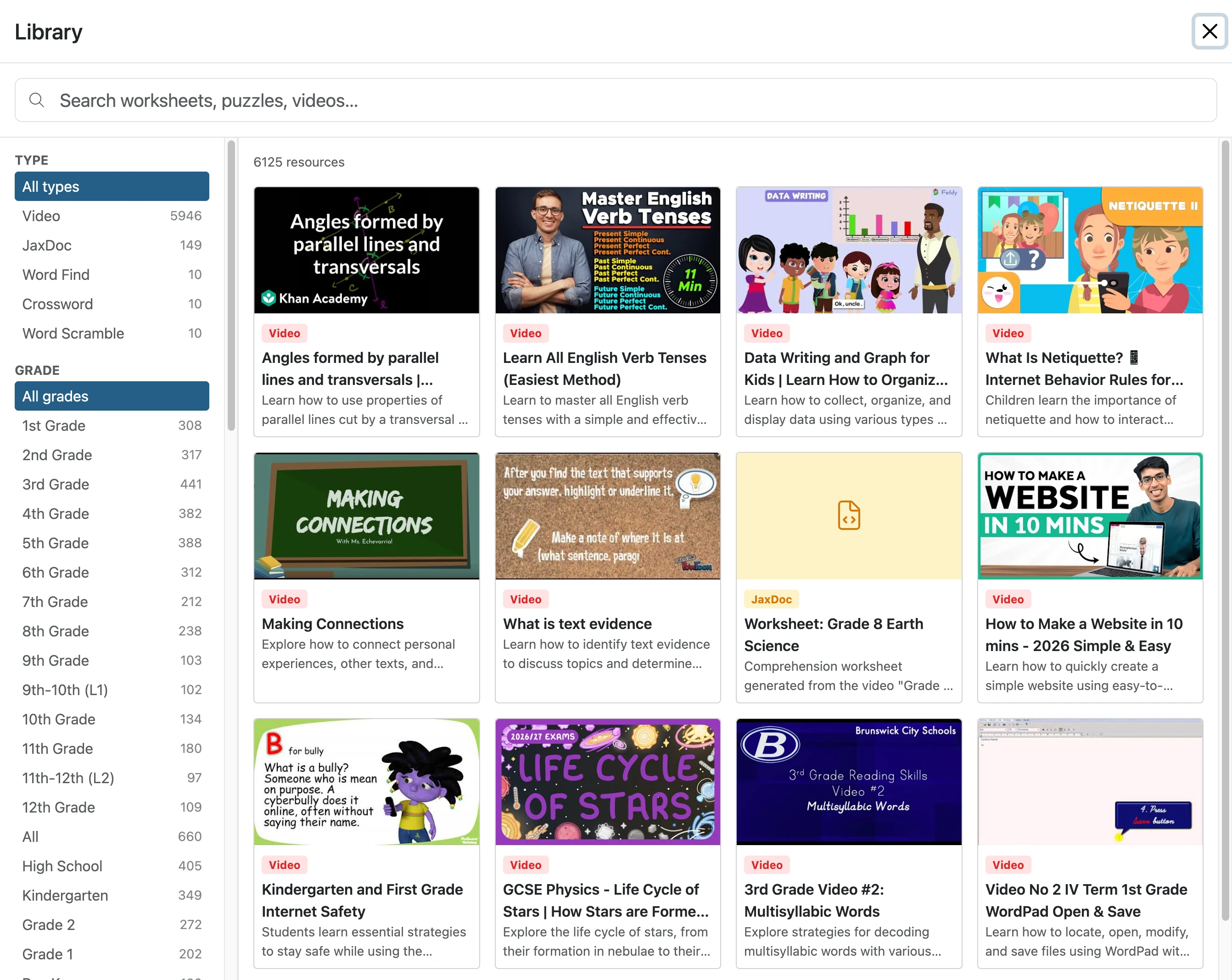Open 'What is text evidence' resource title

point(577,624)
